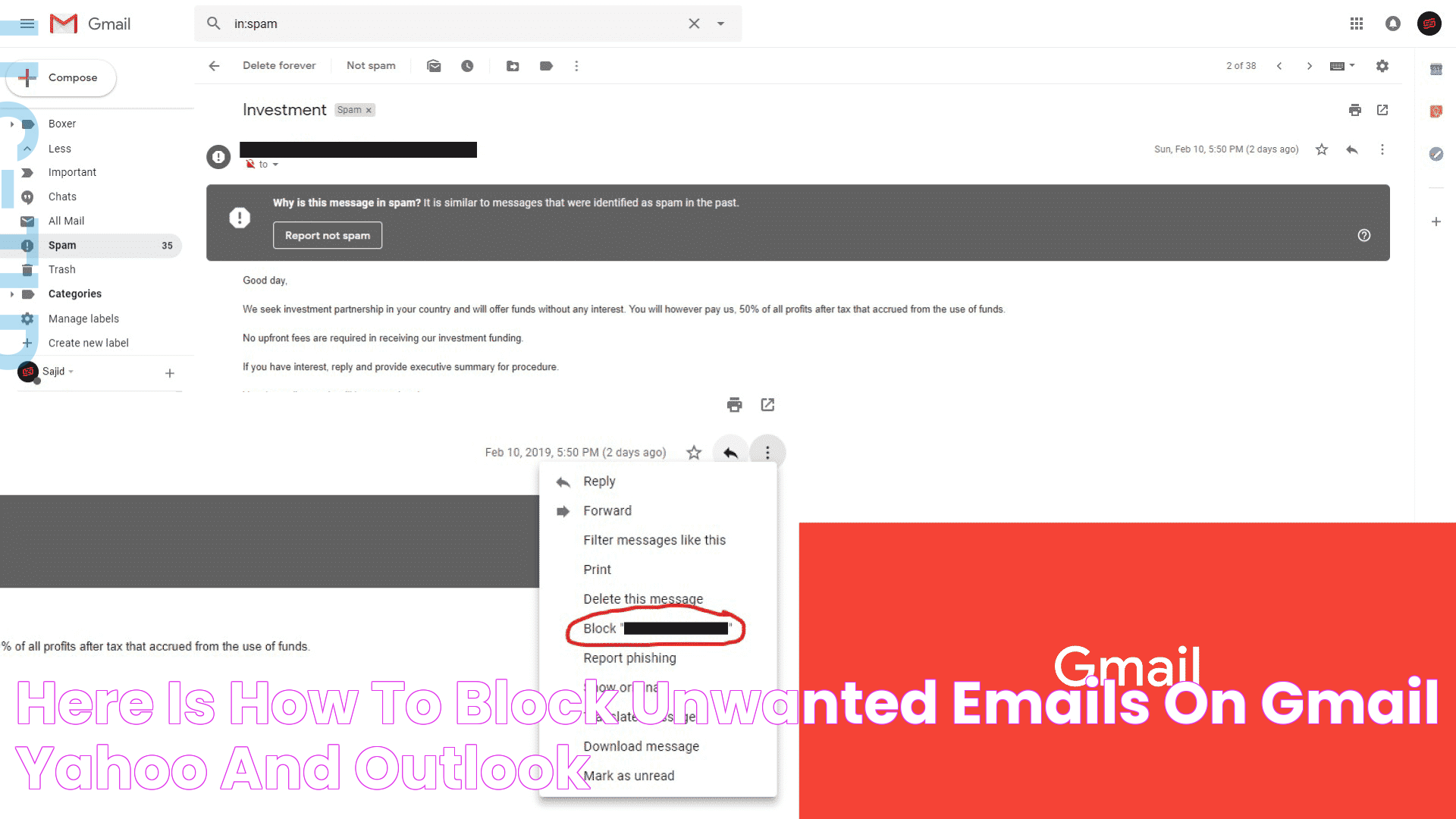The image size is (1456, 819).
Task: Click the reply icon on the email
Action: click(1351, 148)
